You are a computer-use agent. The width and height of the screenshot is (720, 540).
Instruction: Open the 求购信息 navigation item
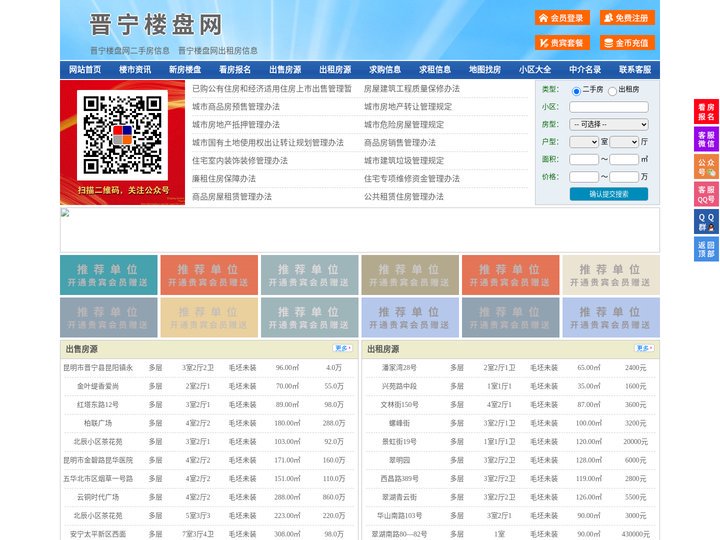pyautogui.click(x=385, y=69)
